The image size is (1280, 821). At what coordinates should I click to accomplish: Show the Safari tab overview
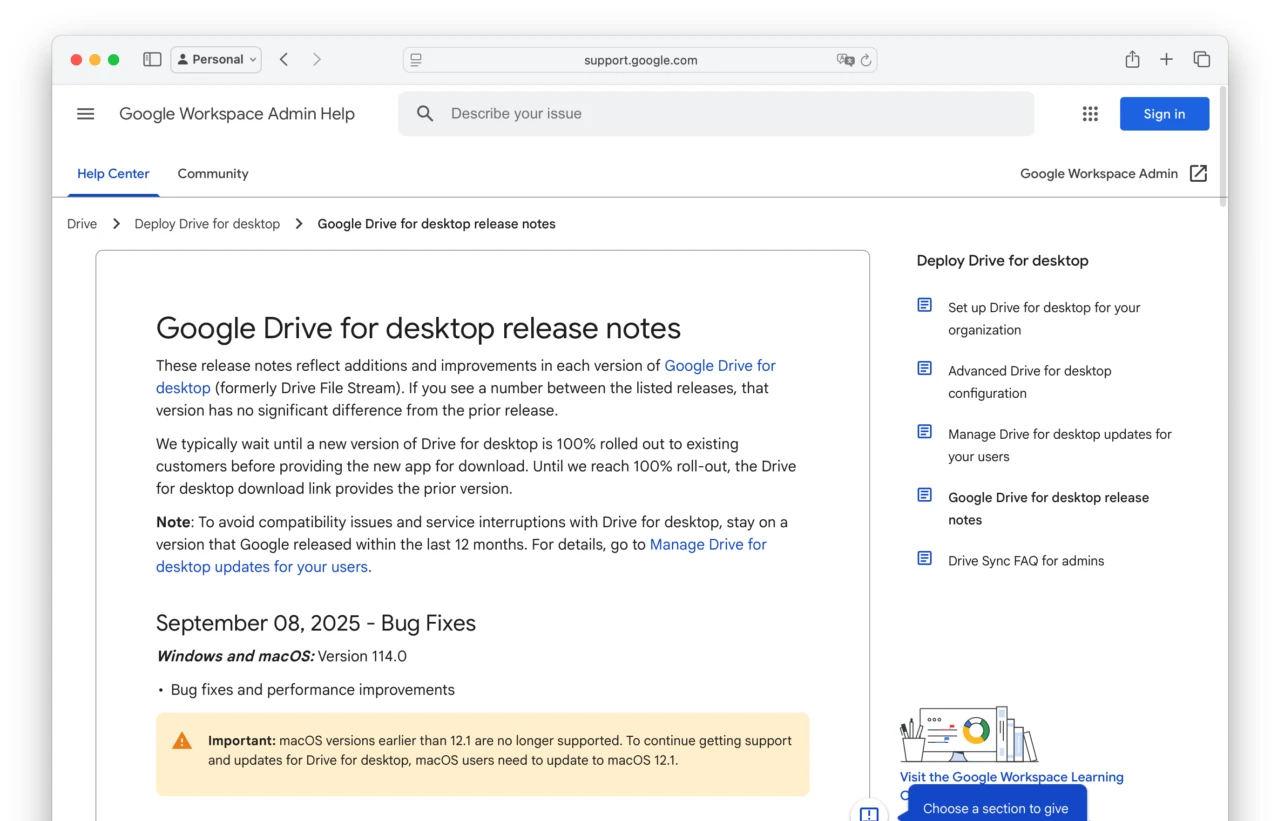point(1202,59)
